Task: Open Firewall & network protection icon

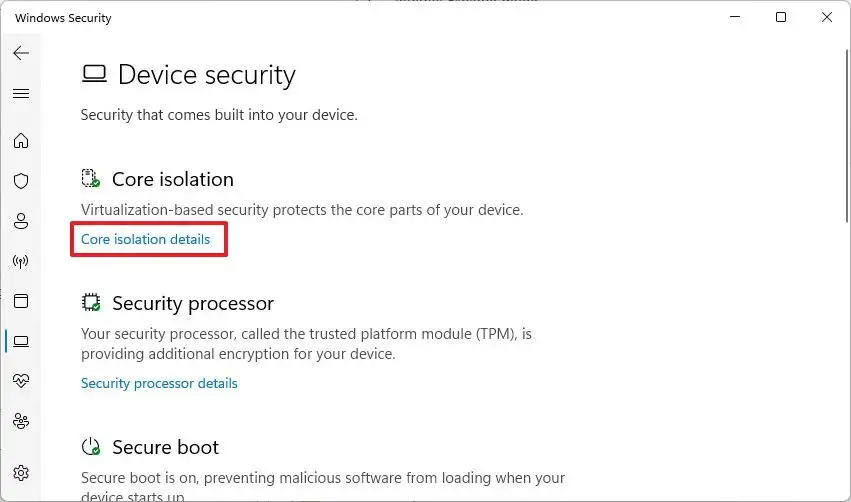Action: coord(21,261)
